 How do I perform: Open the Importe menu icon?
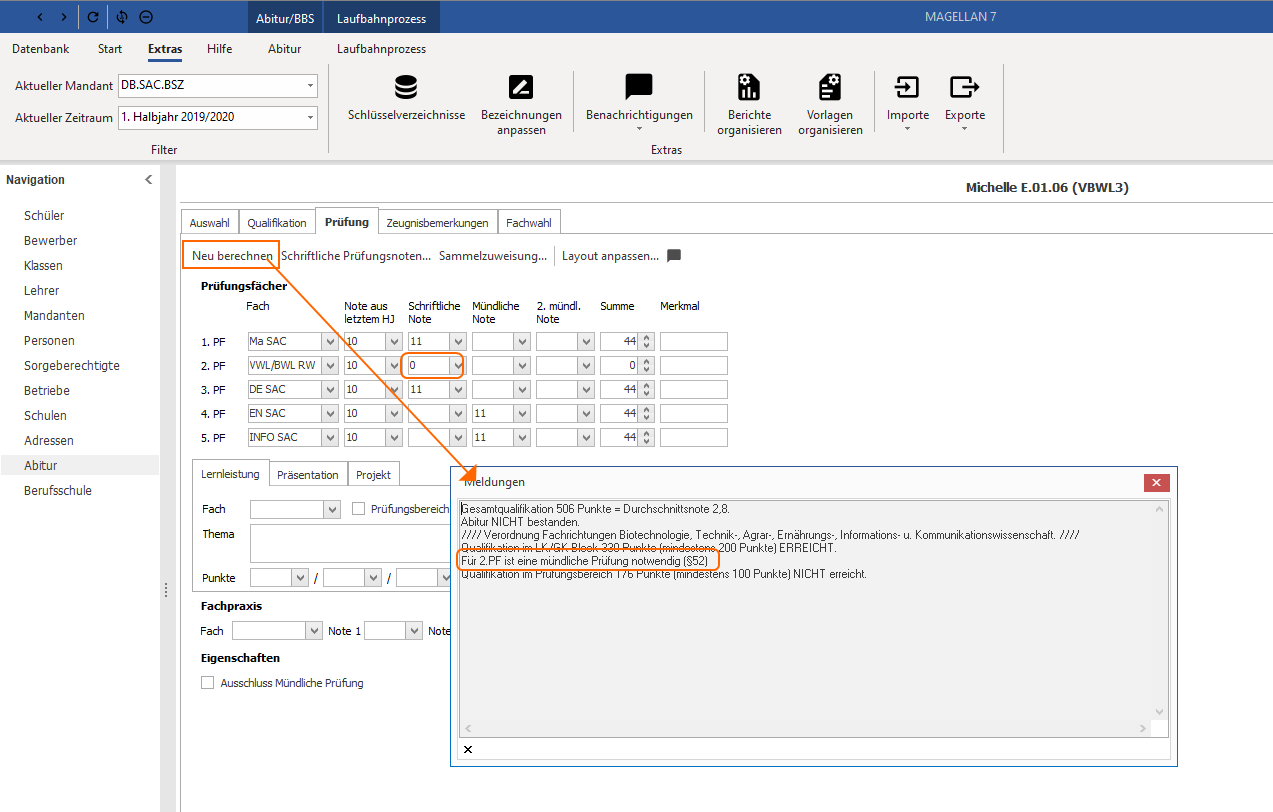coord(907,88)
